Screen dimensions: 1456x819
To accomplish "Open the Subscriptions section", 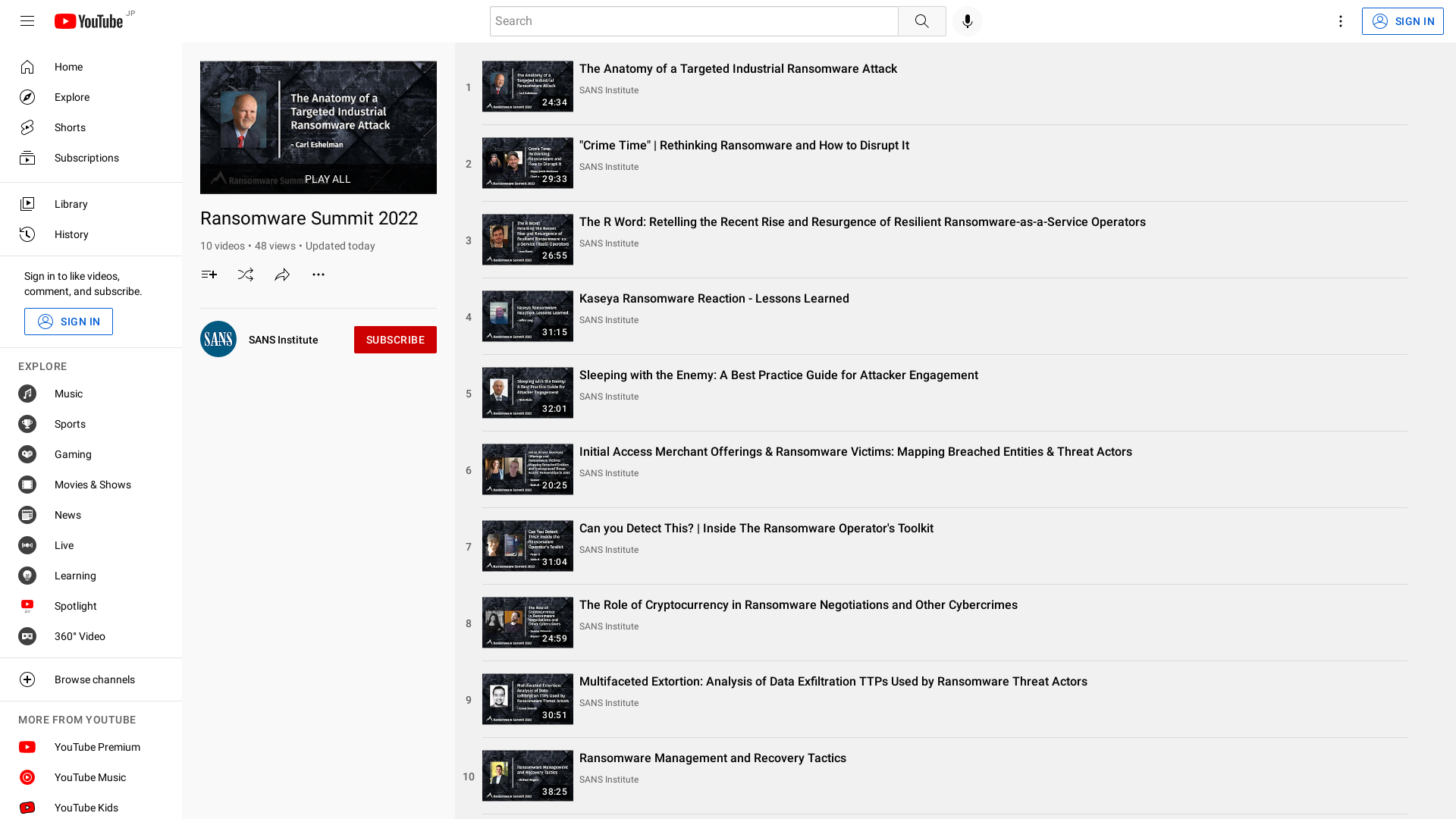I will pyautogui.click(x=86, y=158).
